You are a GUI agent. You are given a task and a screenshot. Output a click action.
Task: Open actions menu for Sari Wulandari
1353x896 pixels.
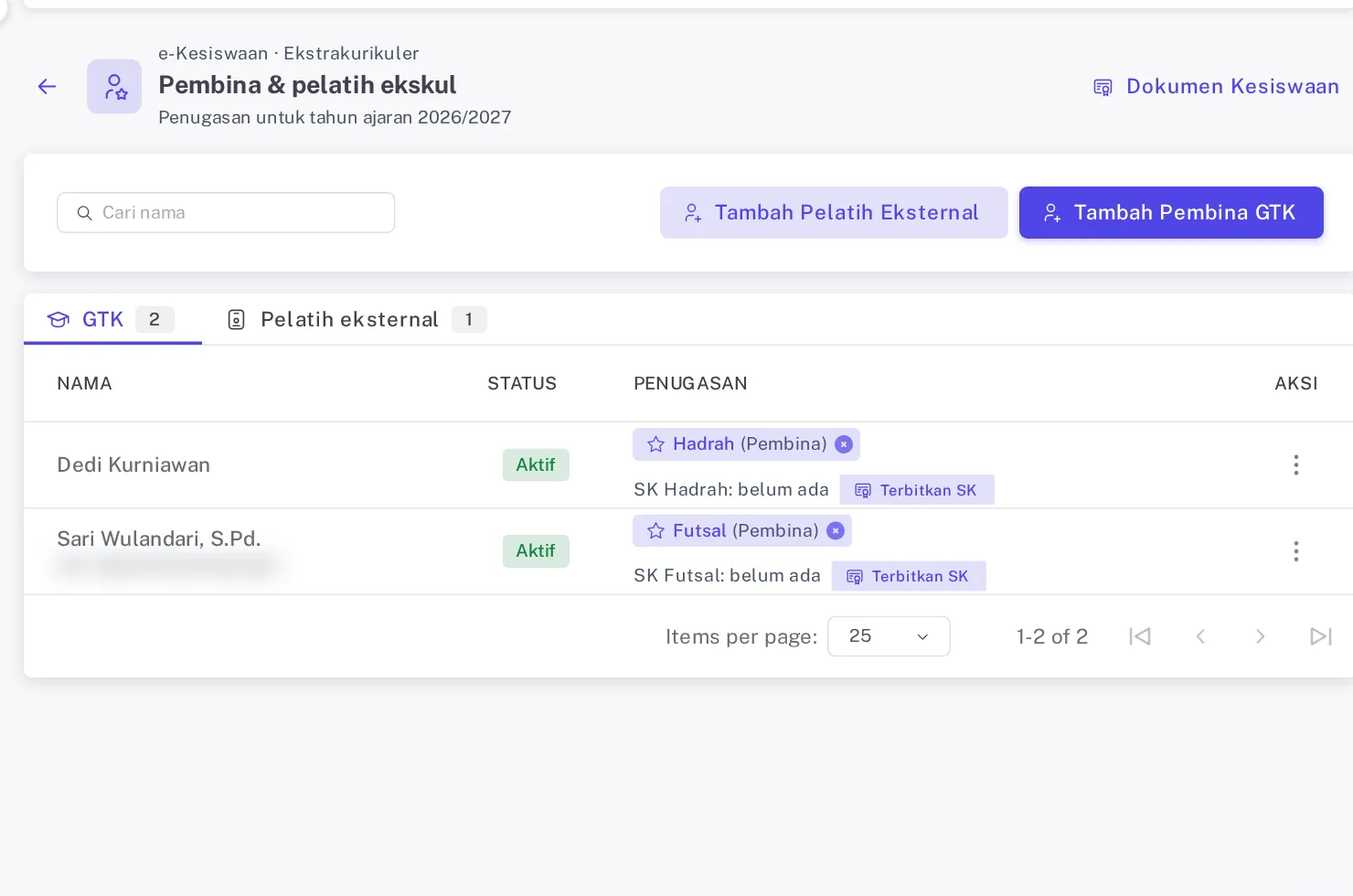pos(1295,551)
